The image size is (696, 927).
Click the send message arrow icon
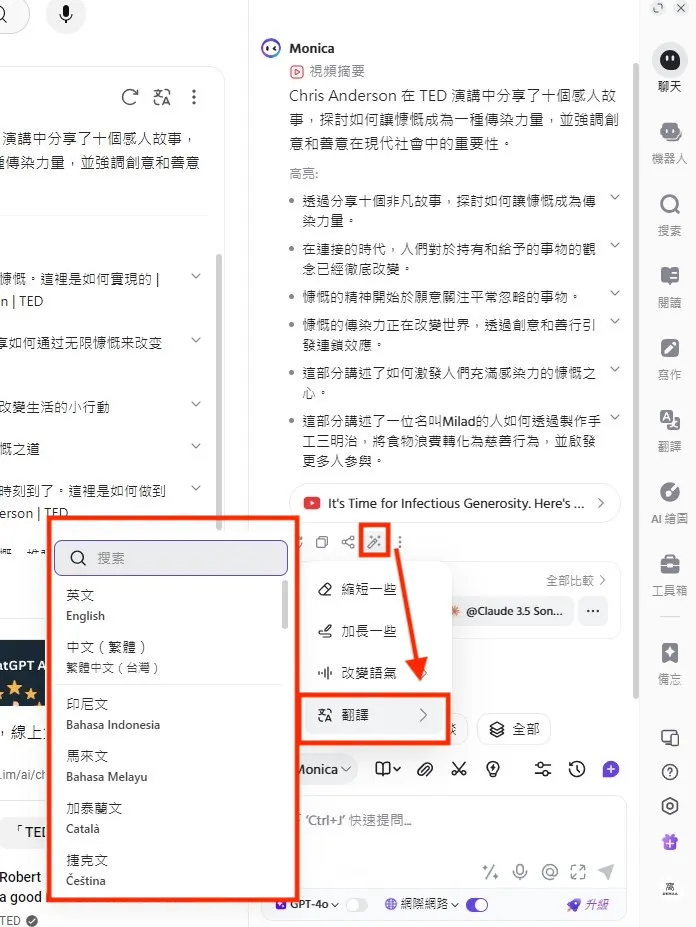coord(606,871)
